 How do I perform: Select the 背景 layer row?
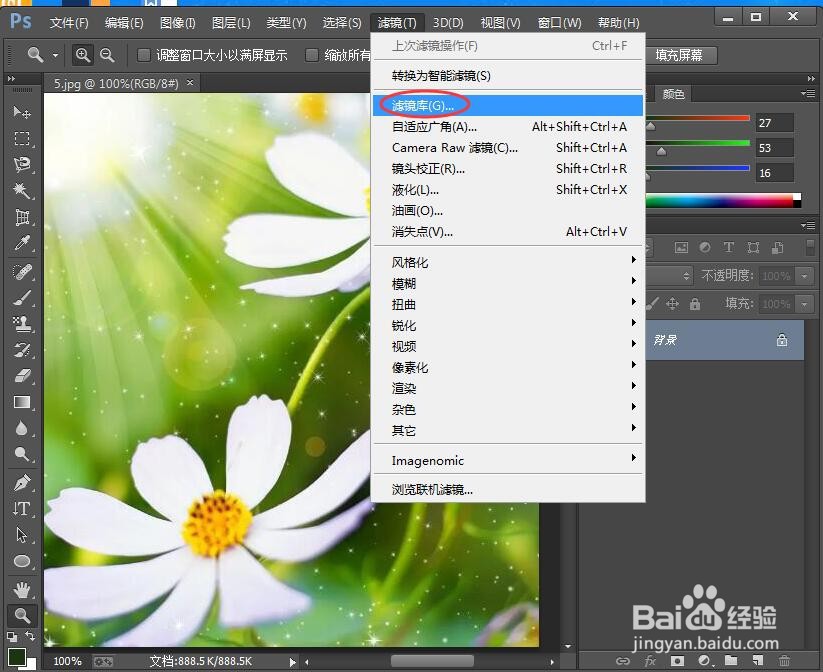pyautogui.click(x=725, y=340)
